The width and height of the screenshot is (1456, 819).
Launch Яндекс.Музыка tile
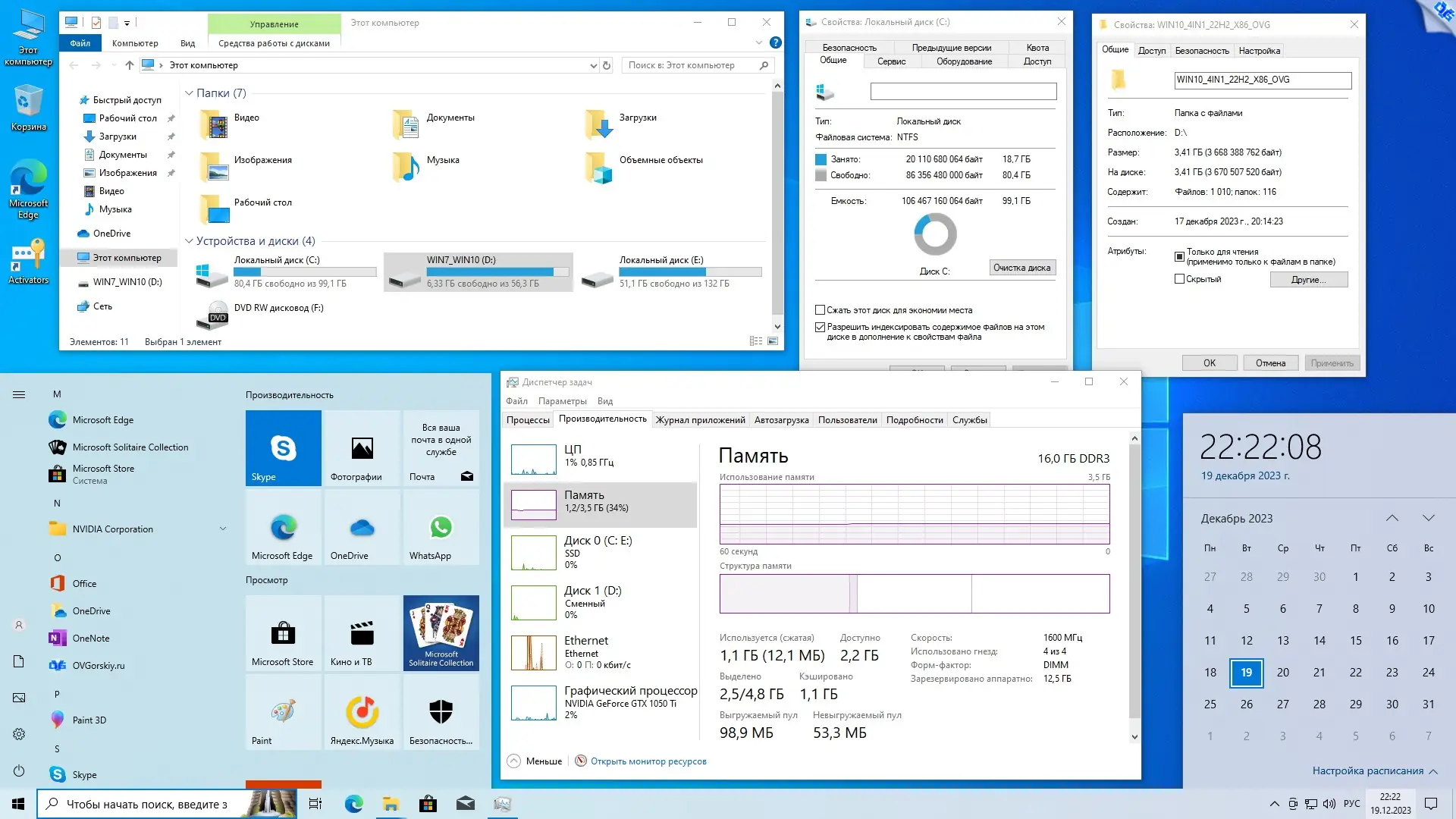point(362,712)
